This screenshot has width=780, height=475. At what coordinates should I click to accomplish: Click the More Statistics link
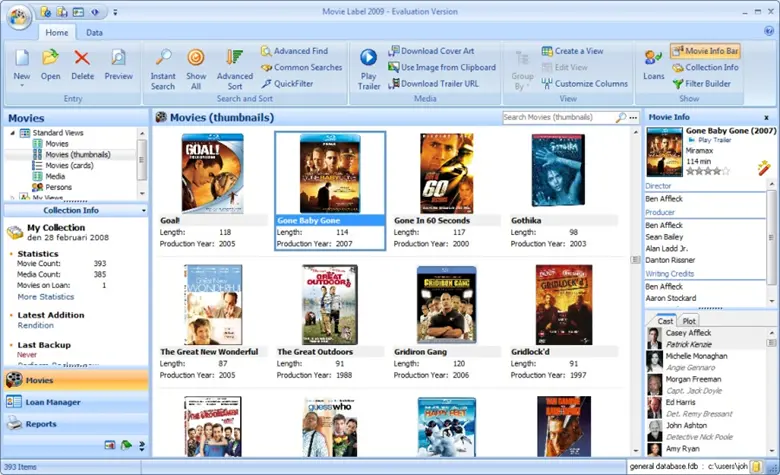click(x=45, y=297)
